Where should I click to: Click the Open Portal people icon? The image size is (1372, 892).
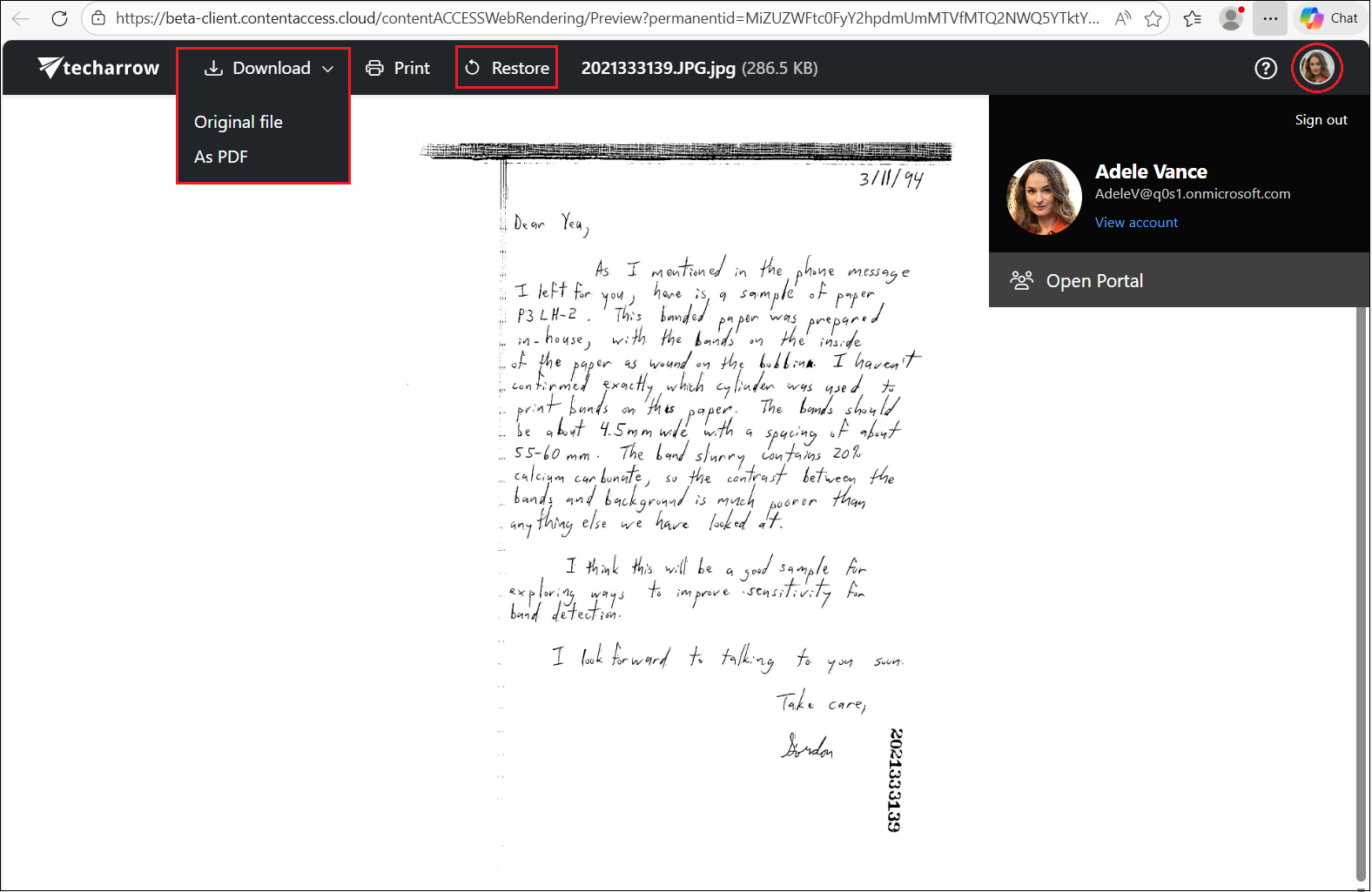click(1021, 280)
